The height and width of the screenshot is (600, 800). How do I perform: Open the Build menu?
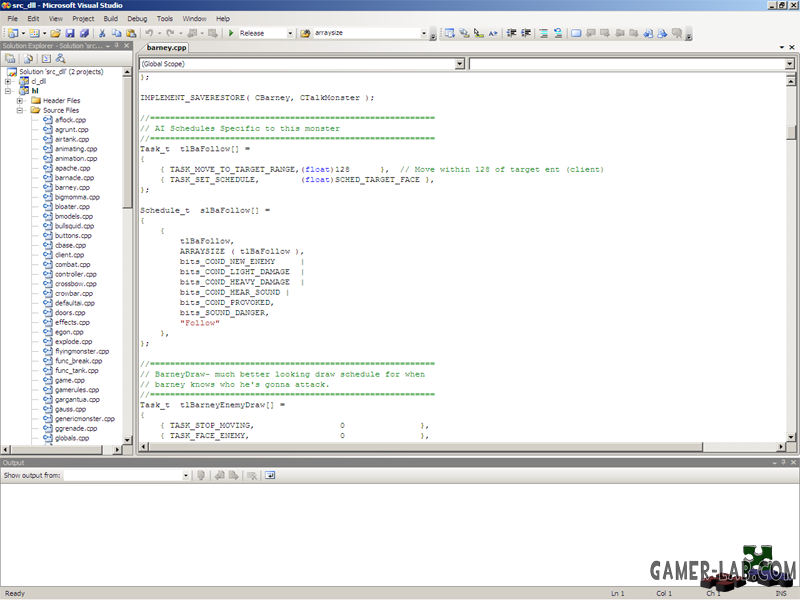tap(111, 18)
